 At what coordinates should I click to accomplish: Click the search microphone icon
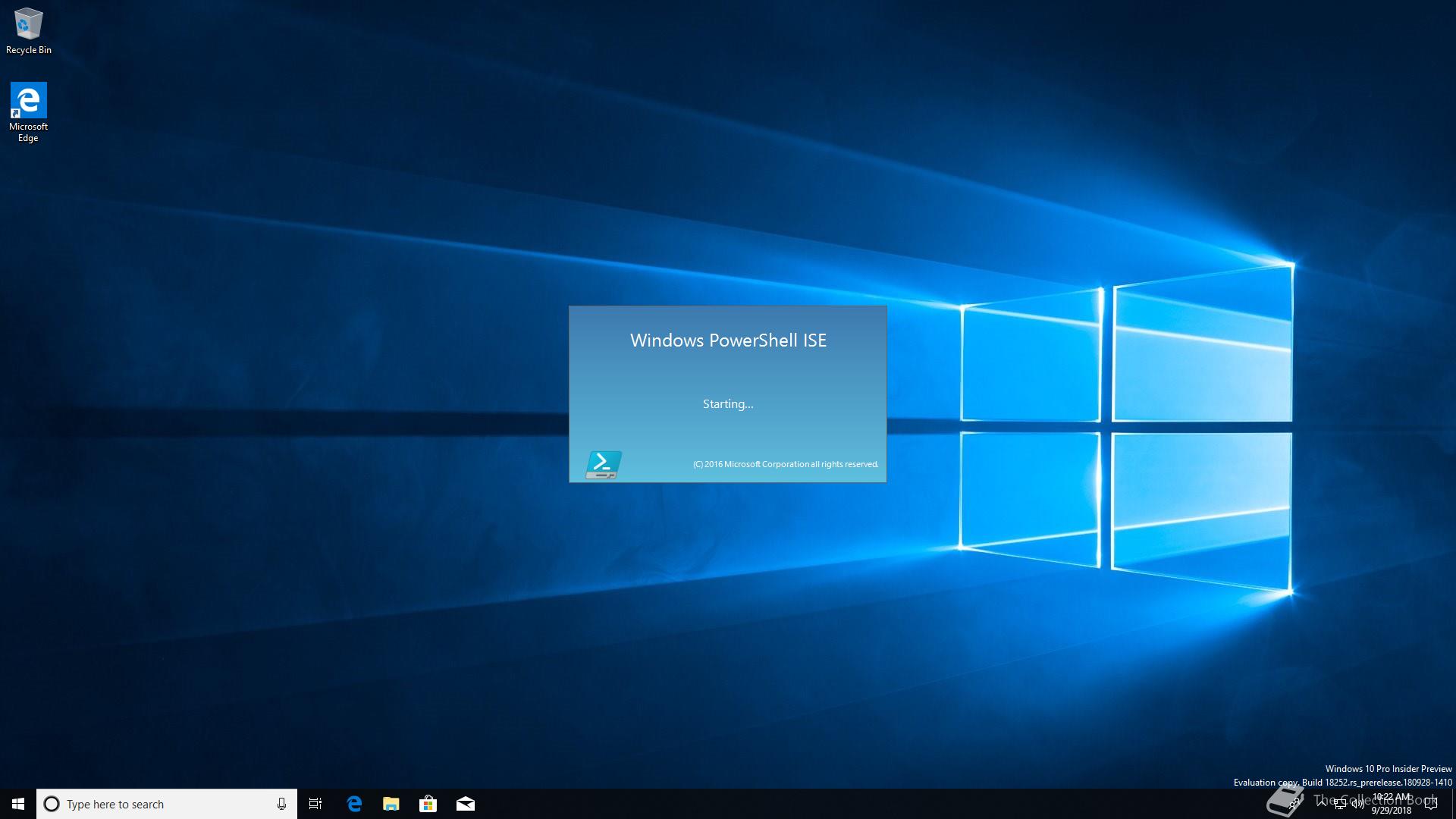[x=281, y=804]
